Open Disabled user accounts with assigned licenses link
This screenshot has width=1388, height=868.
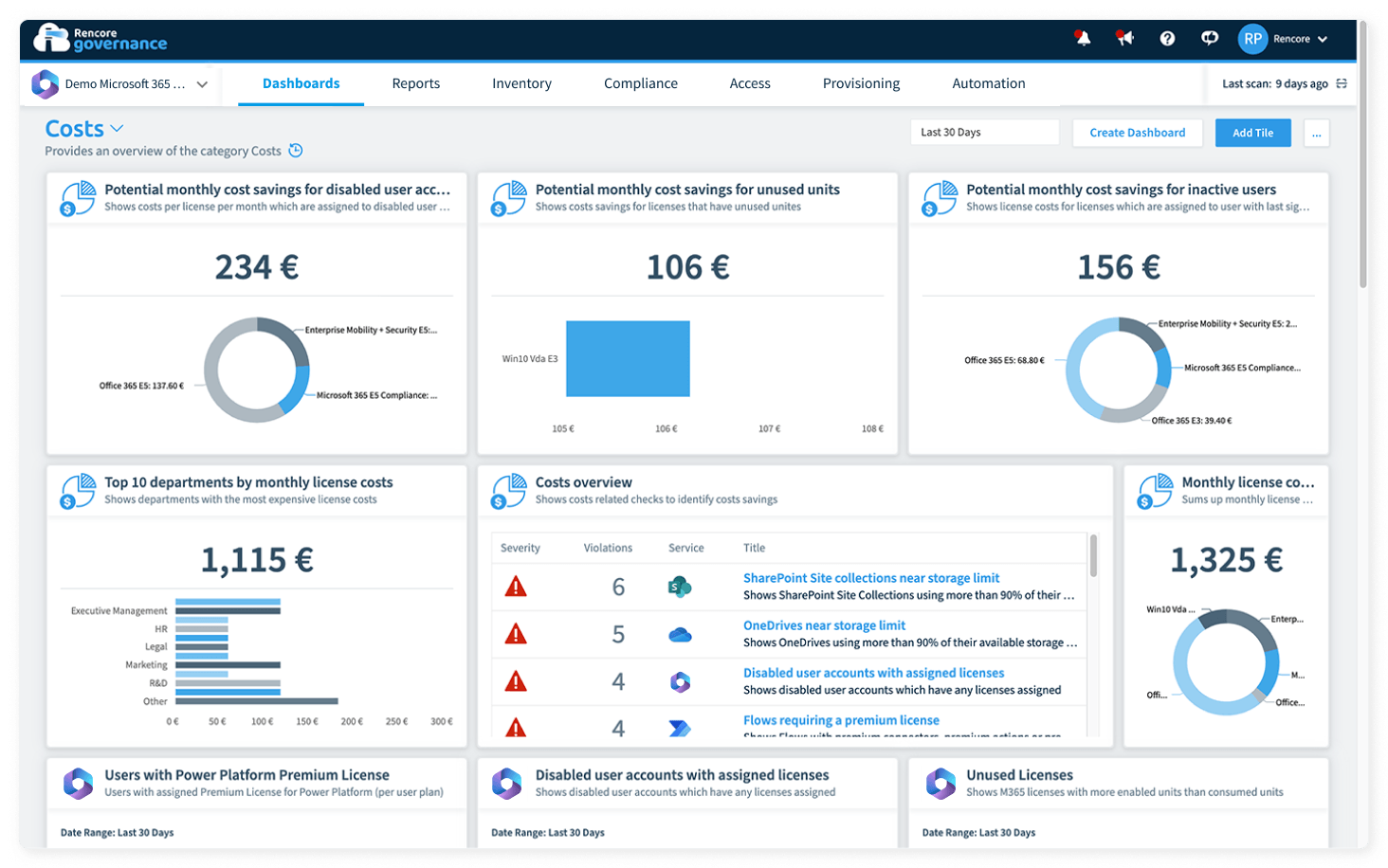(x=873, y=673)
